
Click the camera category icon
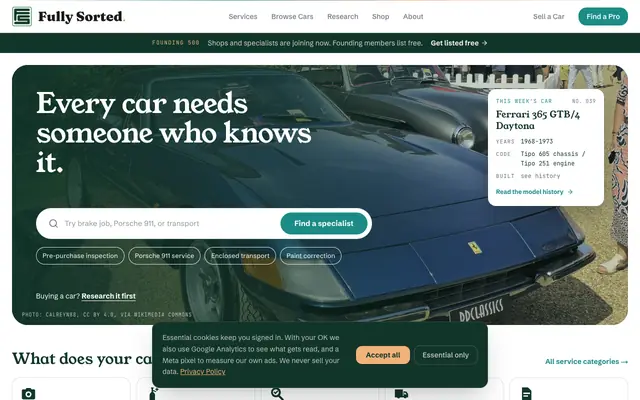[28, 393]
